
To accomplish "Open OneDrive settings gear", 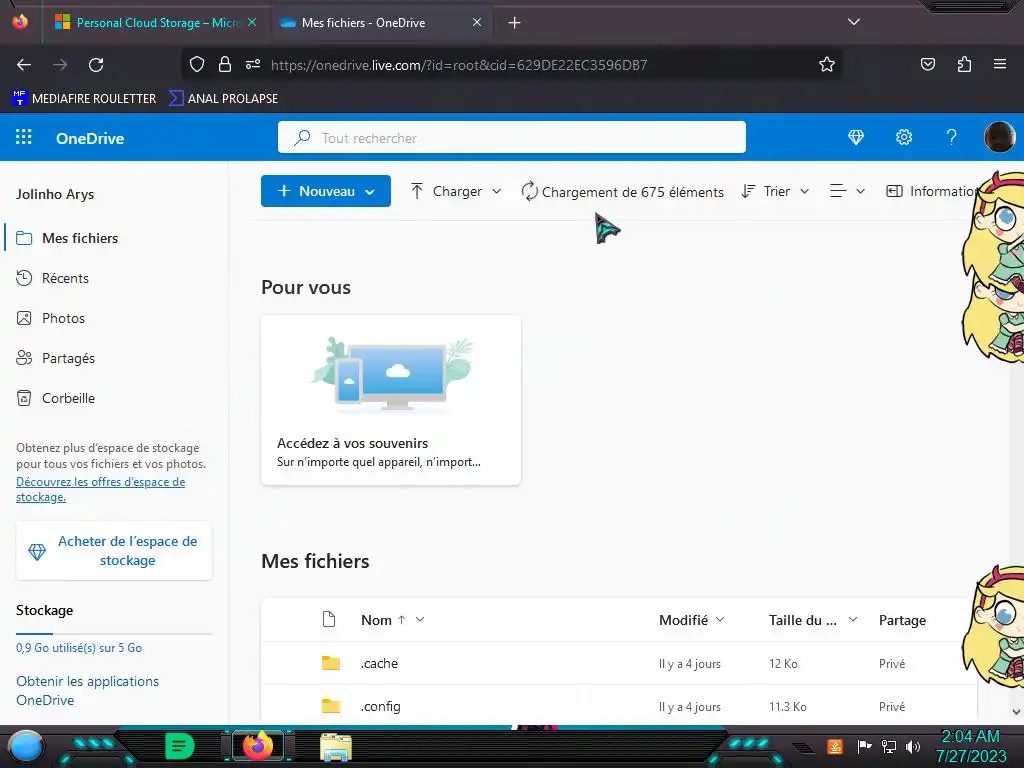I will pos(904,137).
